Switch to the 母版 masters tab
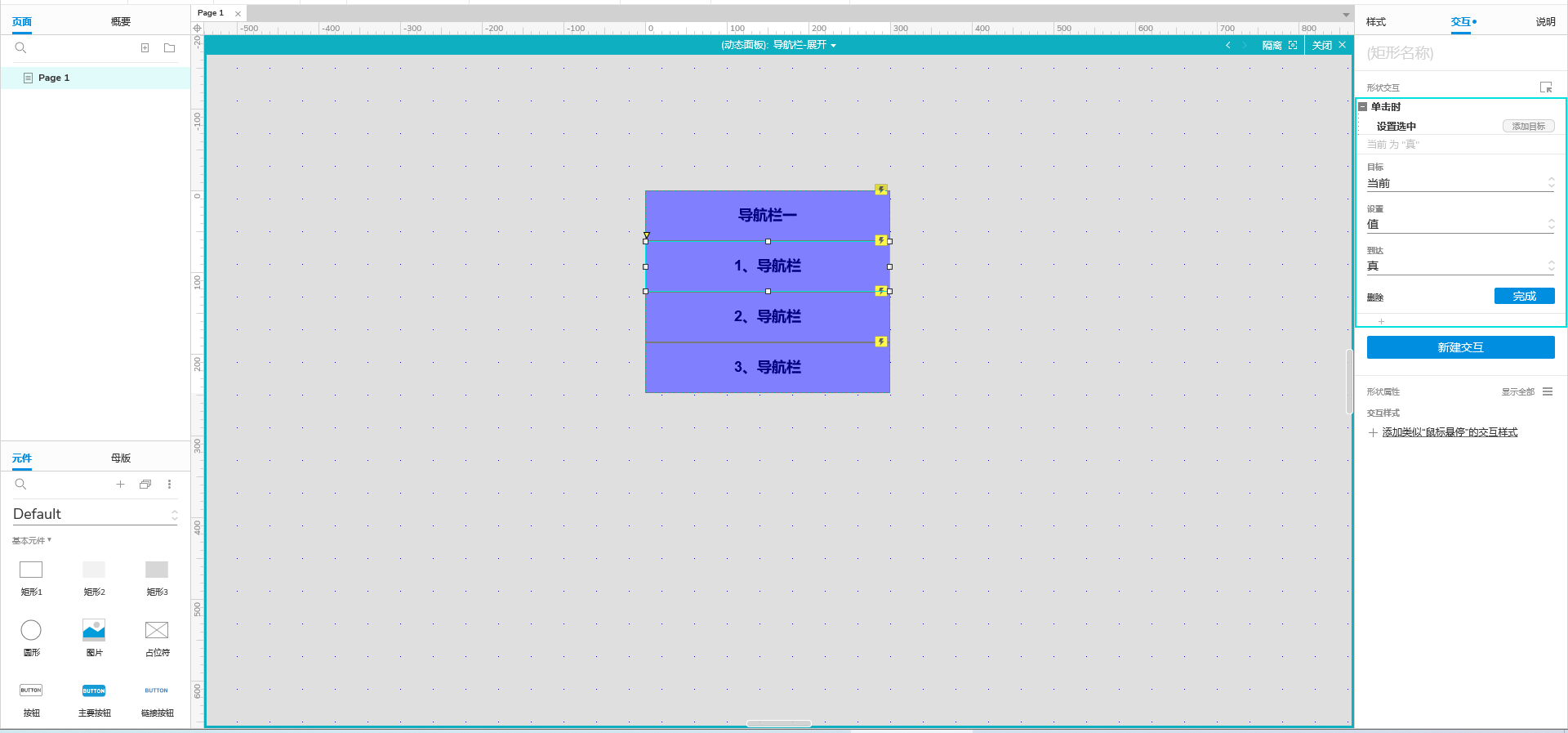The height and width of the screenshot is (733, 1568). tap(121, 458)
